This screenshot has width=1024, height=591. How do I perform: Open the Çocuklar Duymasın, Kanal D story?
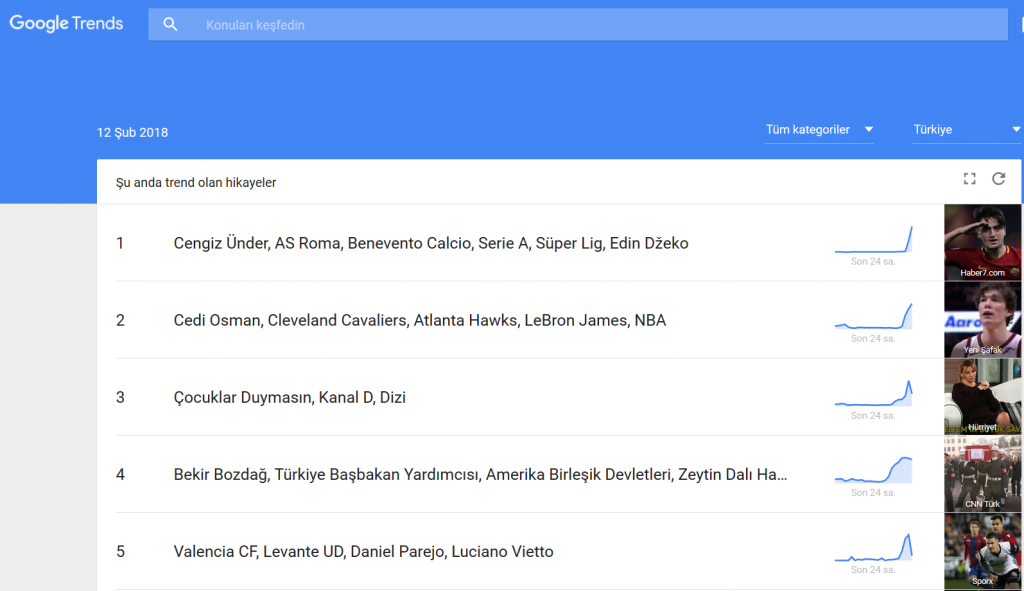pos(289,397)
